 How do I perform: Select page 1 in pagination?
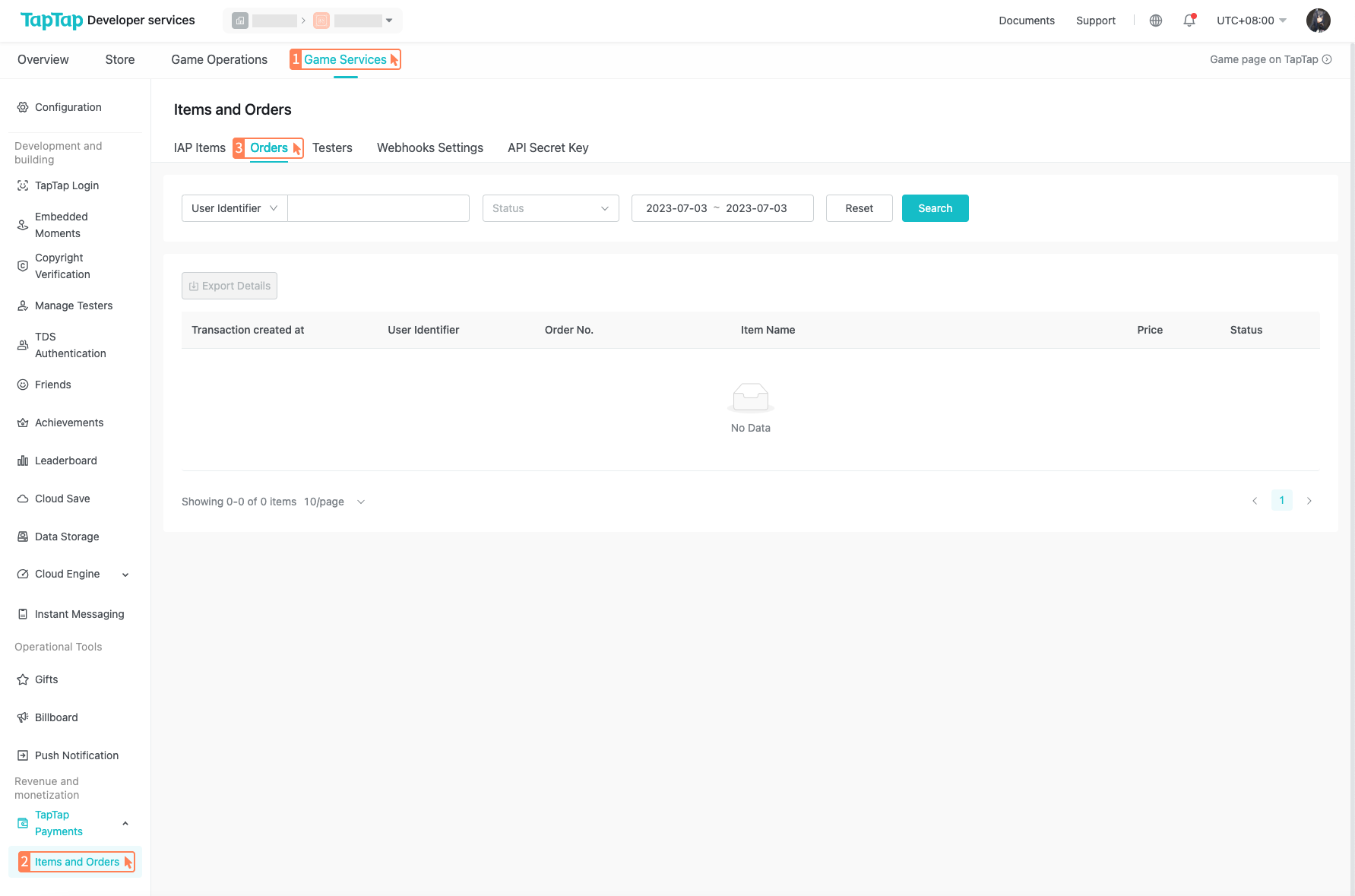[1282, 500]
